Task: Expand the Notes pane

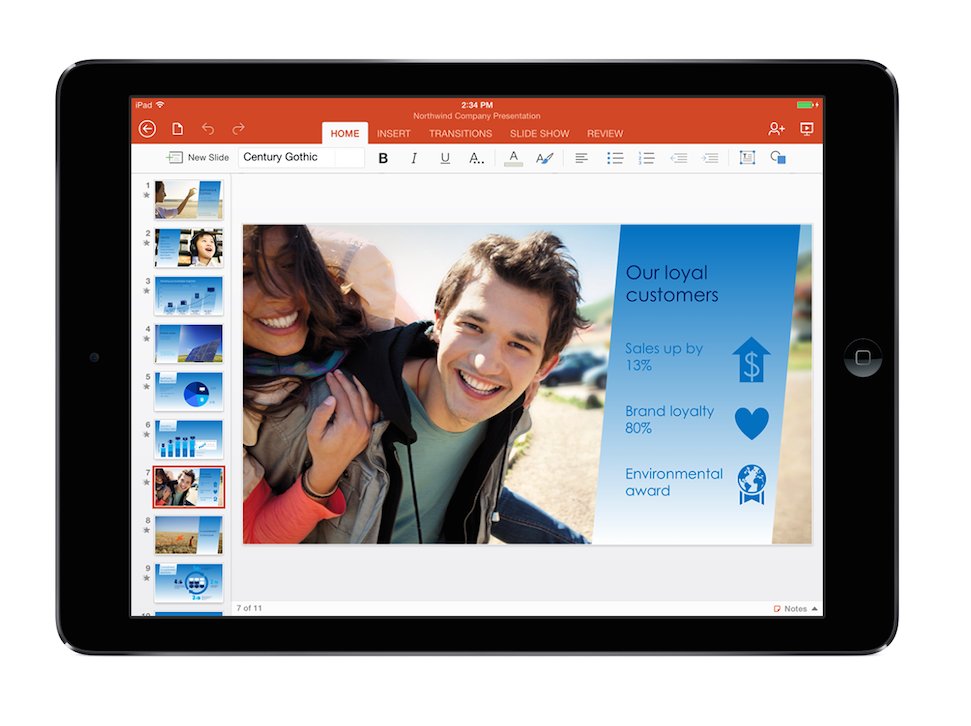Action: [x=796, y=608]
